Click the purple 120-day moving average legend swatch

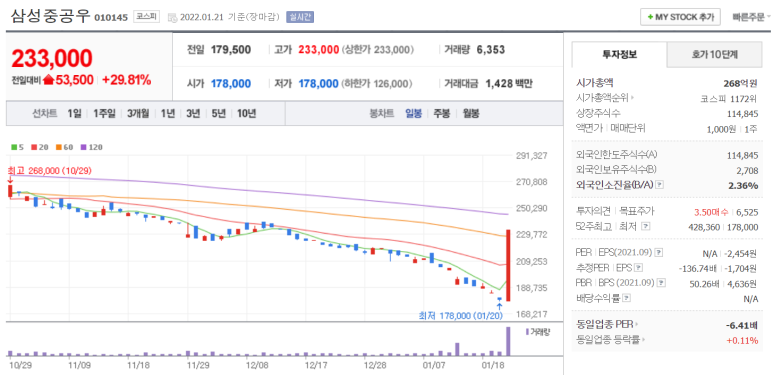click(82, 147)
